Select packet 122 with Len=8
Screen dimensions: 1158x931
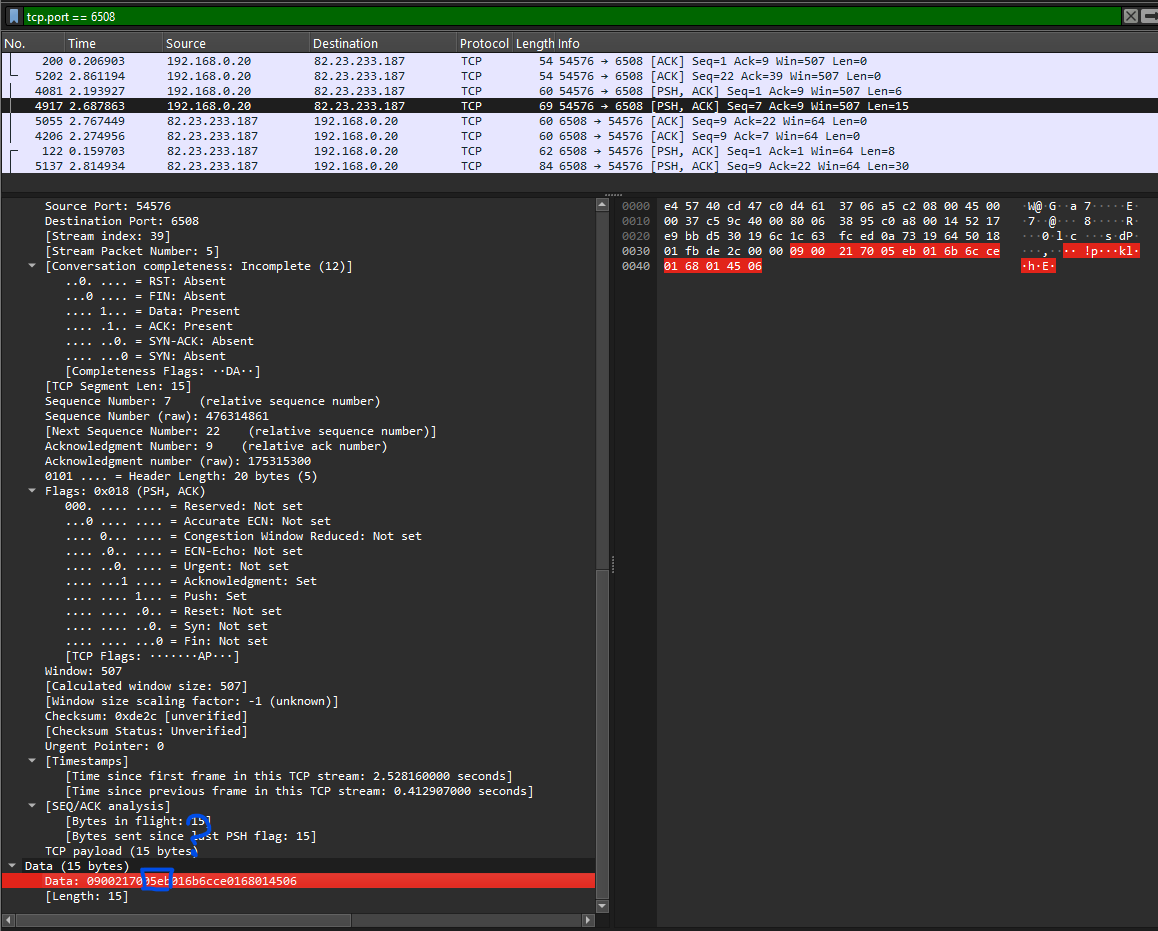pyautogui.click(x=300, y=151)
